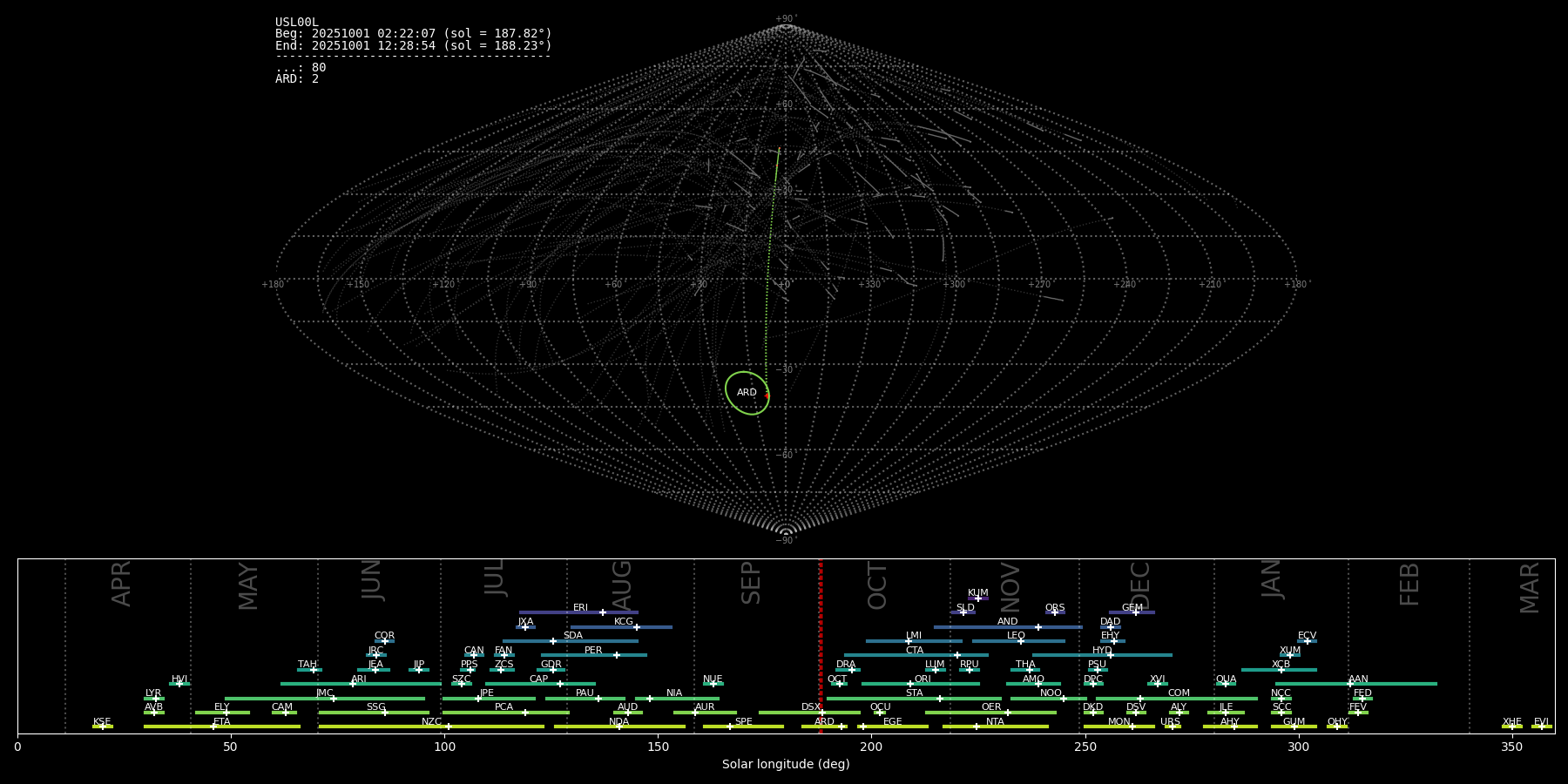1568x784 pixels.
Task: Click the 'ARD: 2' count in header
Action: [297, 79]
